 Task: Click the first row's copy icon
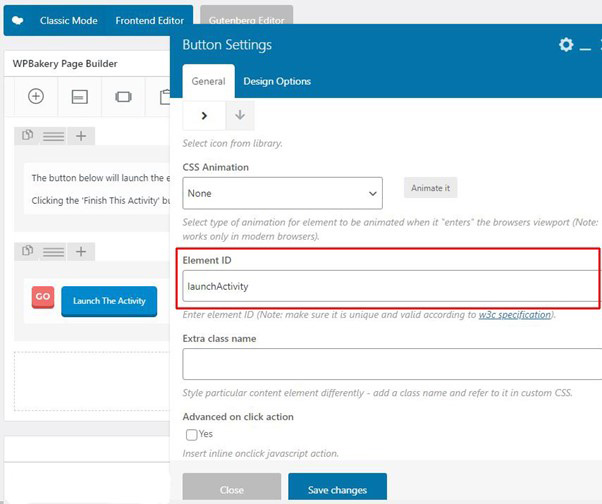29,136
